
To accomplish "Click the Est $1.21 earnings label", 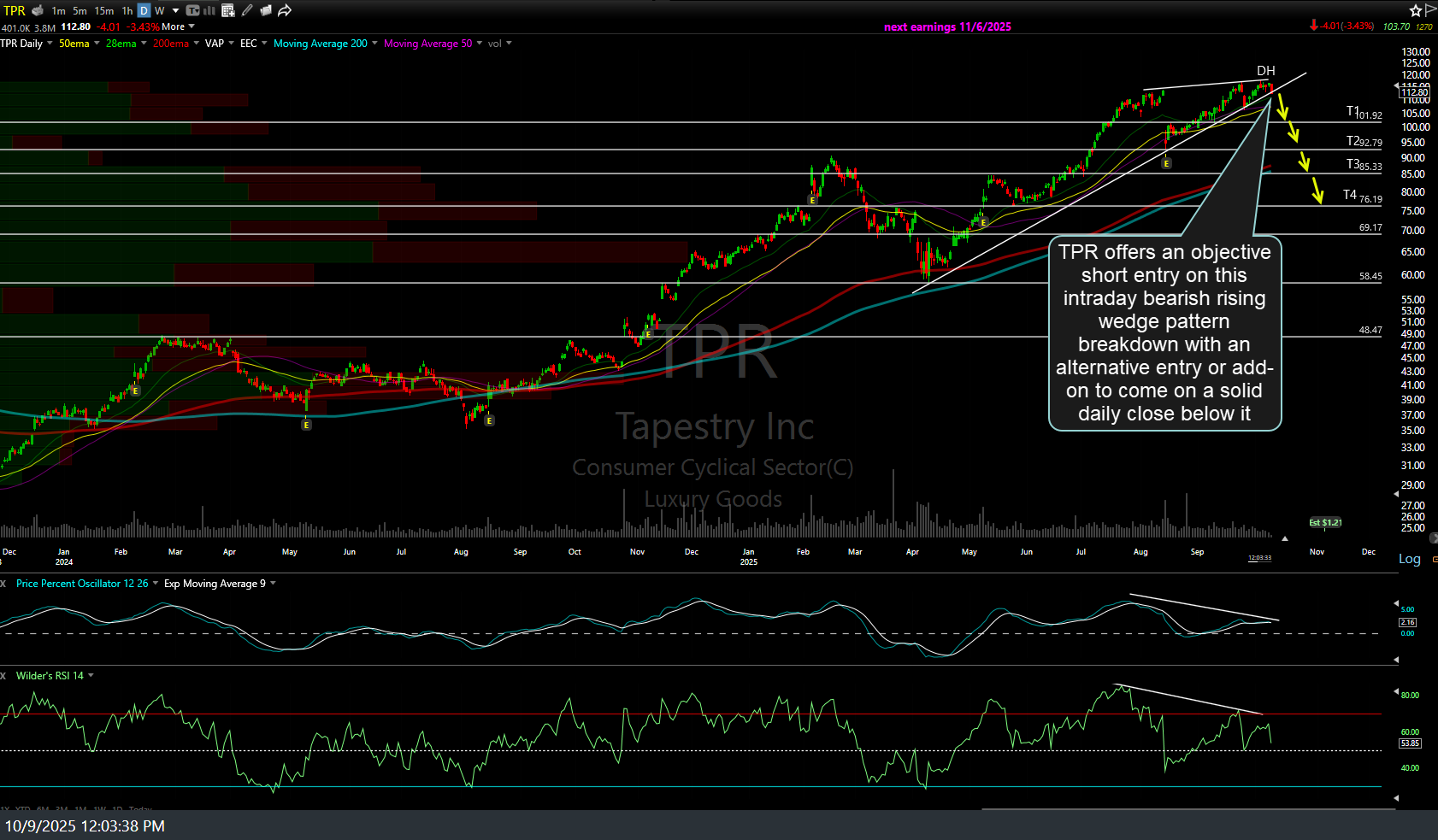I will (x=1325, y=522).
